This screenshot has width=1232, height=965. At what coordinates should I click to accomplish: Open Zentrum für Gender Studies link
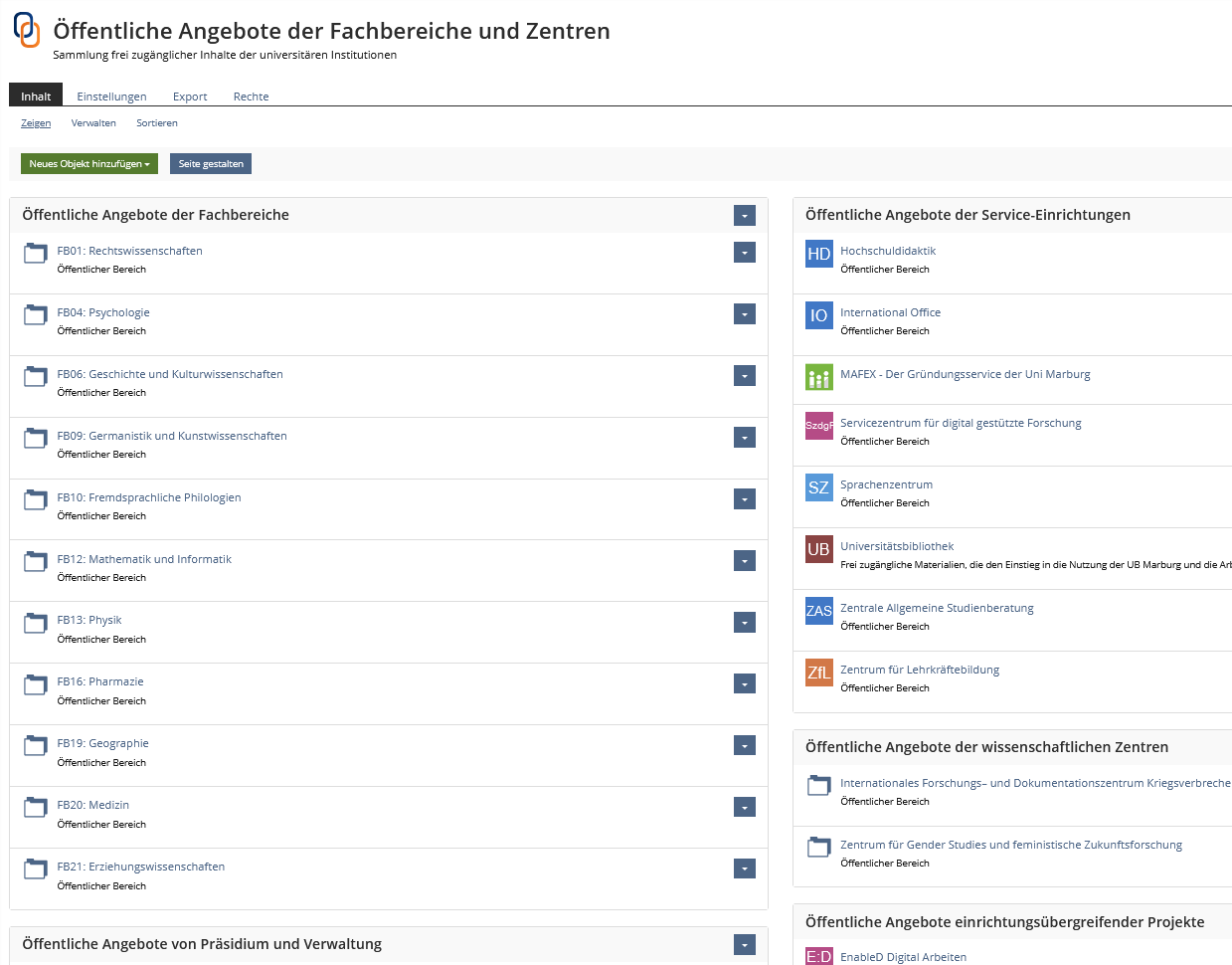click(x=1010, y=845)
